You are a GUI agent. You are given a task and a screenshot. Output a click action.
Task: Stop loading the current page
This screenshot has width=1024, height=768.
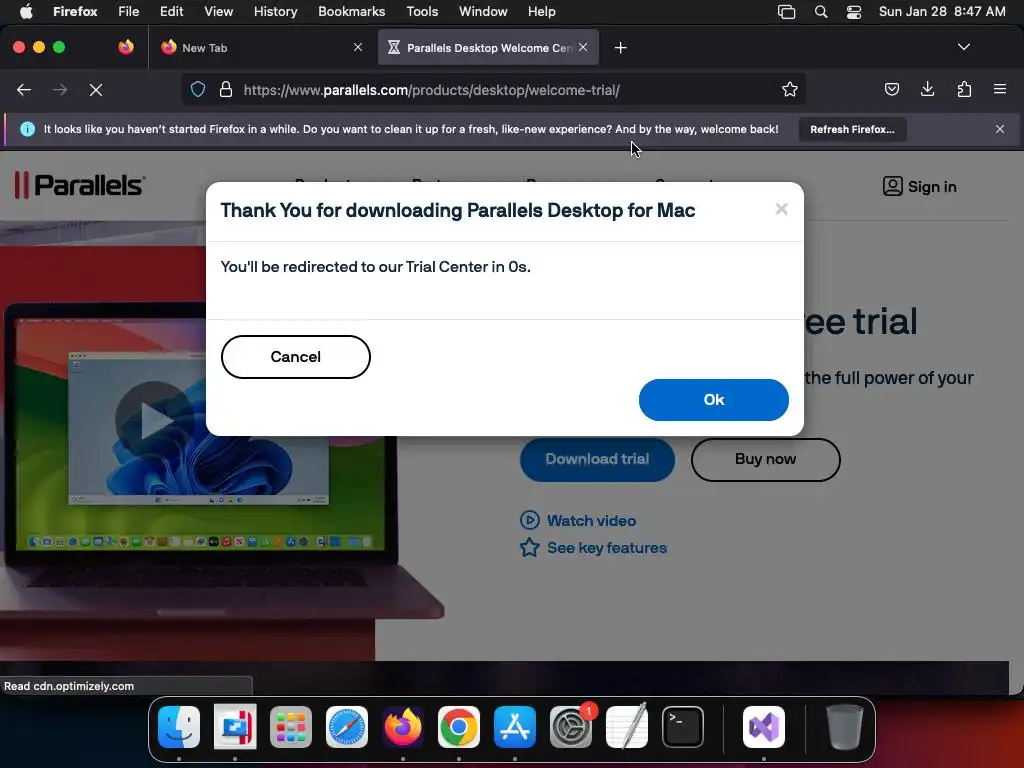[x=96, y=89]
